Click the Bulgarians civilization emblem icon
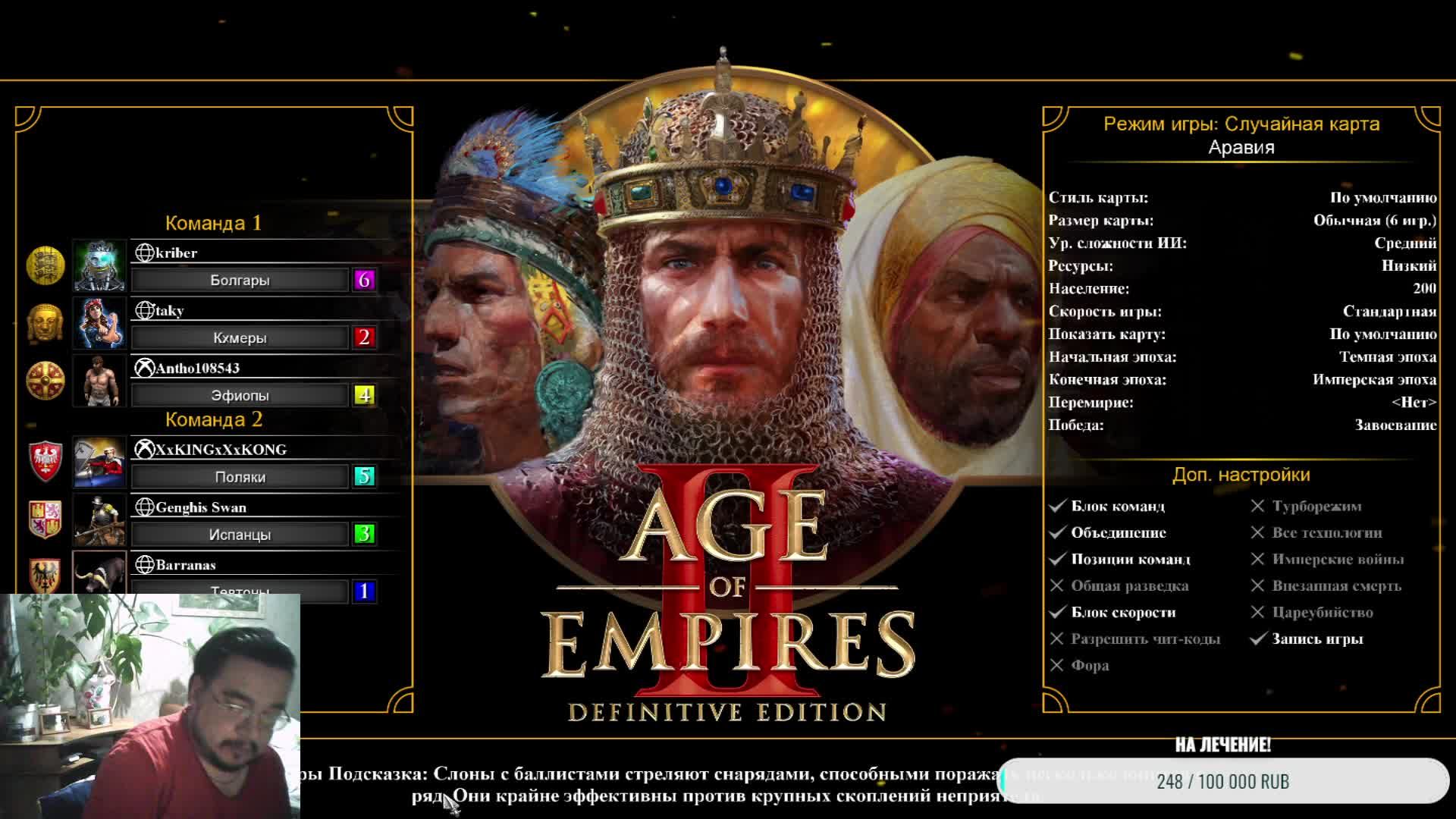 45,265
